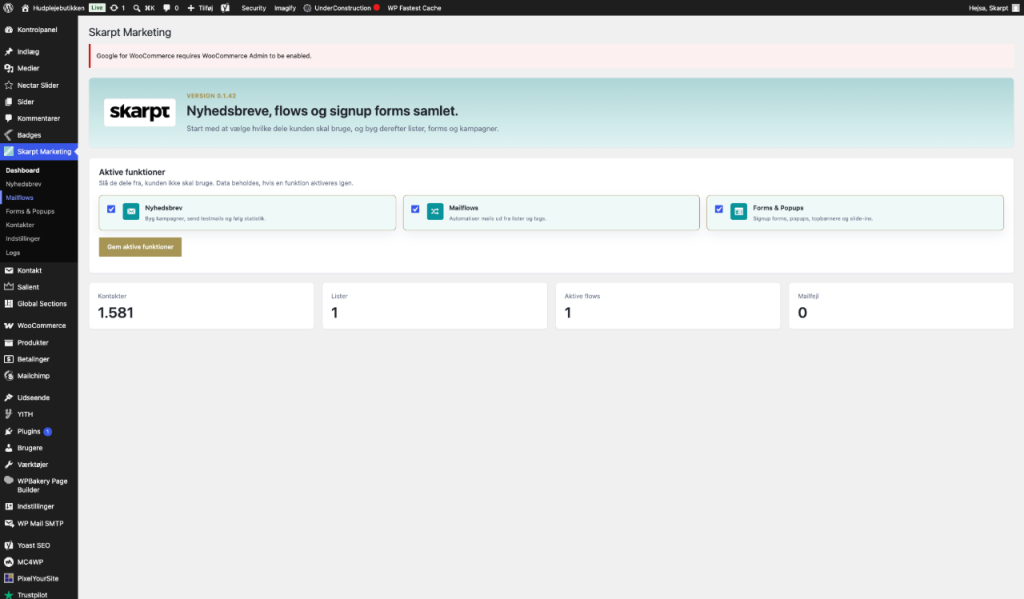1024x599 pixels.
Task: Open comments bubble in admin bar
Action: (x=170, y=8)
